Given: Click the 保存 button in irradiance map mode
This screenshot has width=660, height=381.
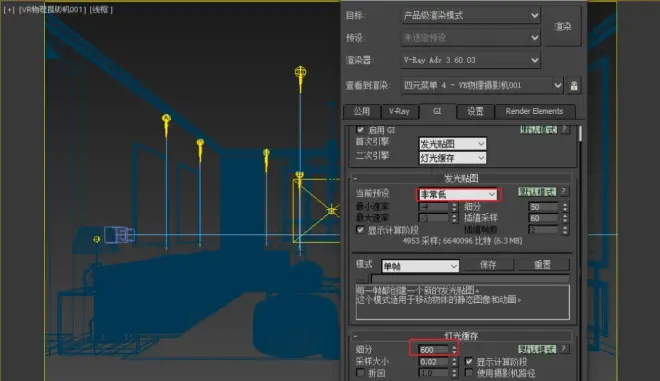Looking at the screenshot, I should click(488, 265).
